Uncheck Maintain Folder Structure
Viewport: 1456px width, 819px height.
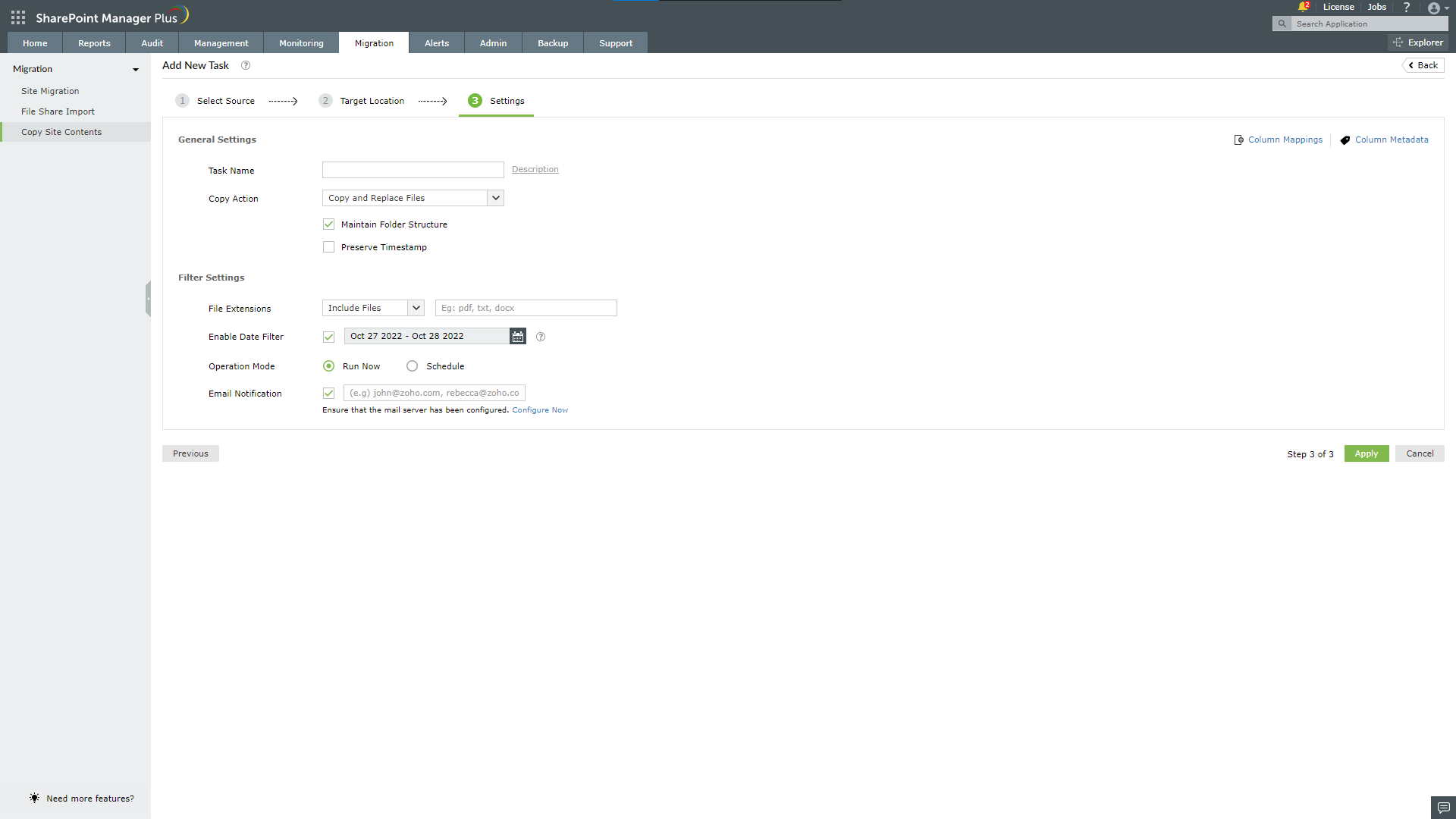[x=328, y=224]
